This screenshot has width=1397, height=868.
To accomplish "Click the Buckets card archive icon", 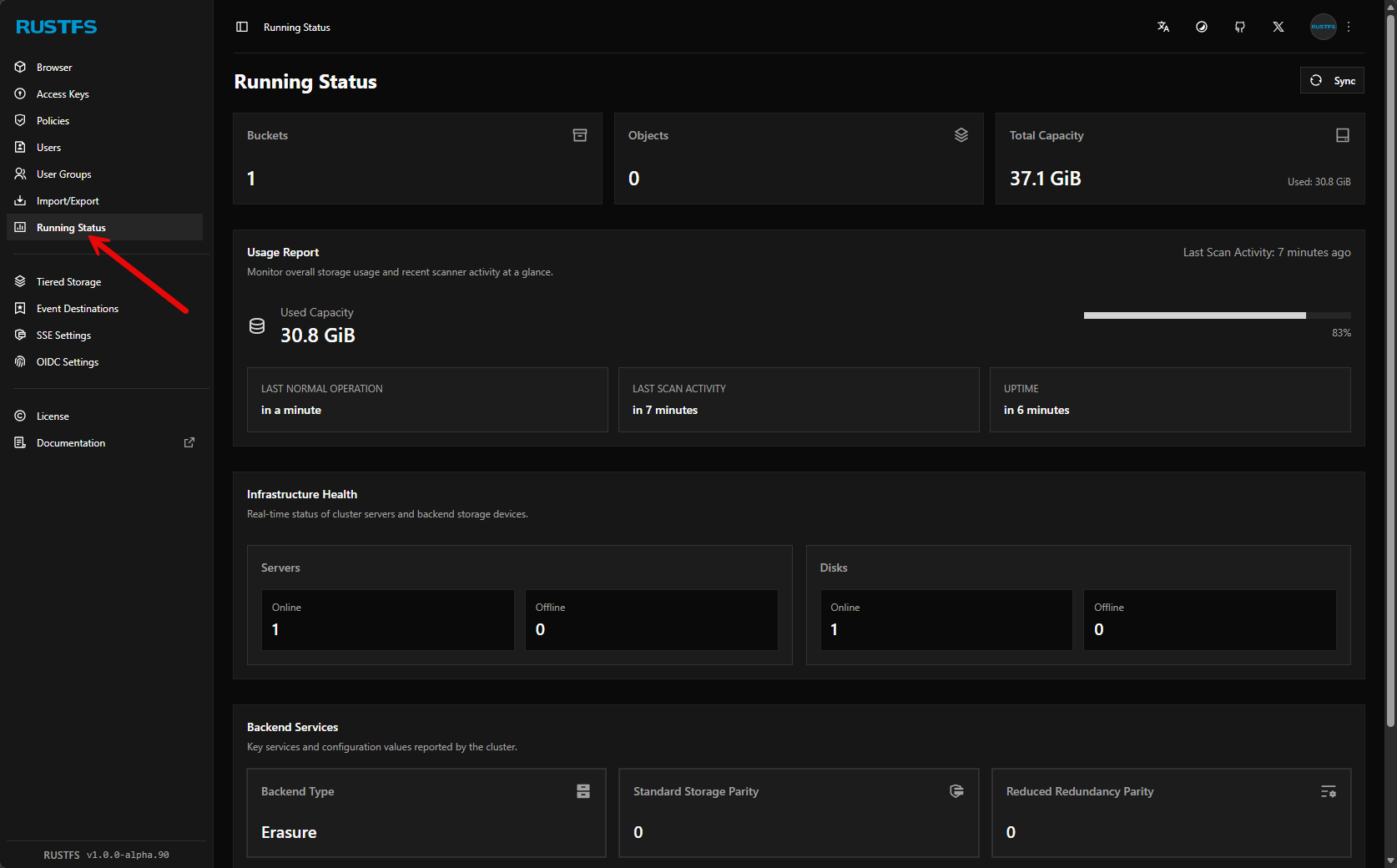I will pos(580,135).
